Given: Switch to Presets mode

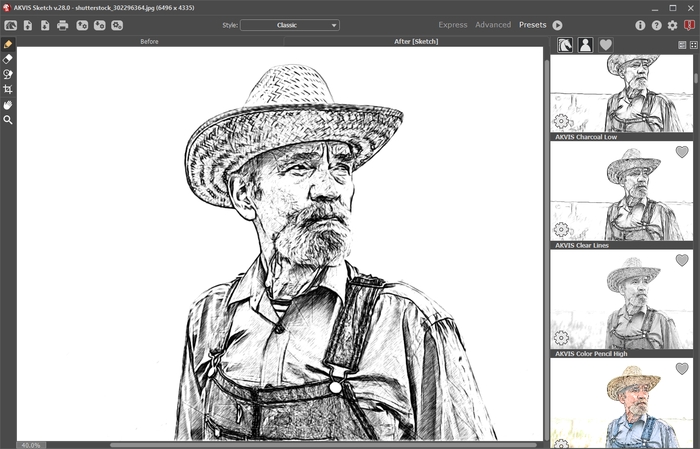Looking at the screenshot, I should tap(533, 25).
